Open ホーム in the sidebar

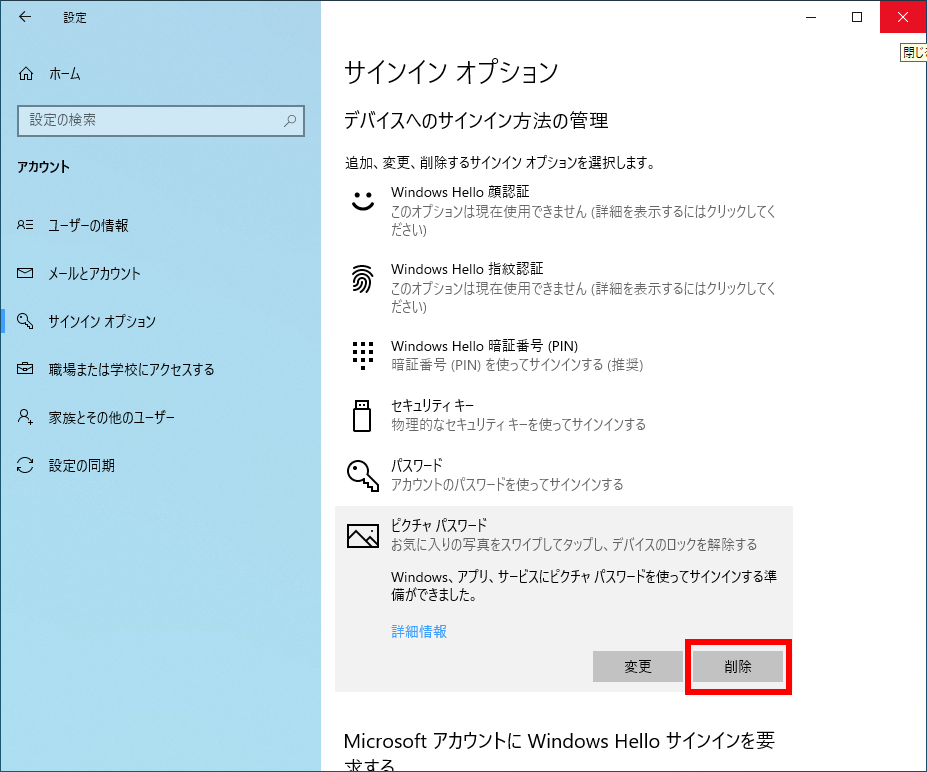65,73
